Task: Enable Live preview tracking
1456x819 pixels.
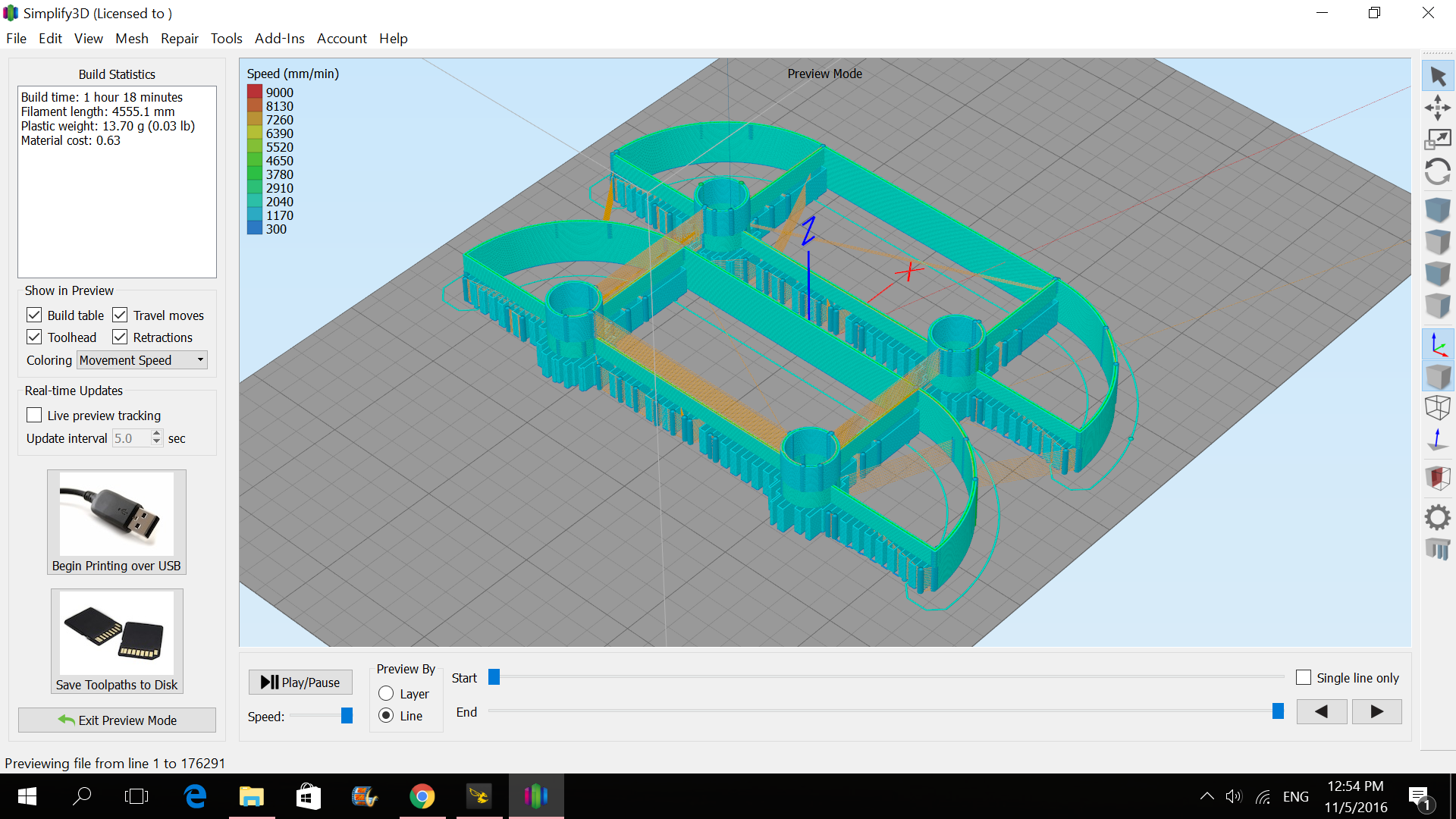Action: [34, 415]
